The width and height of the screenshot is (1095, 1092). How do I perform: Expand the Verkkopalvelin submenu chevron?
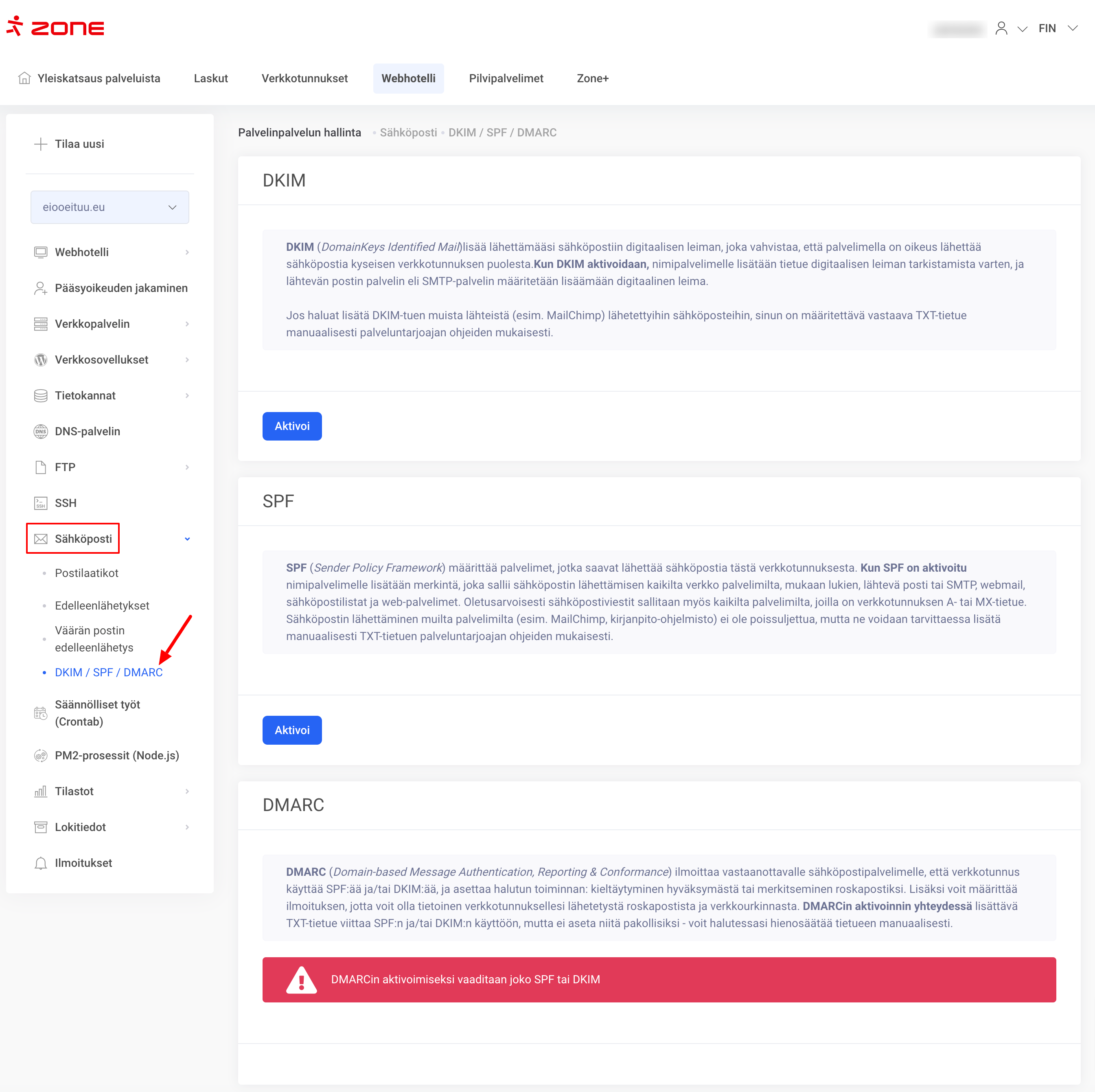187,324
